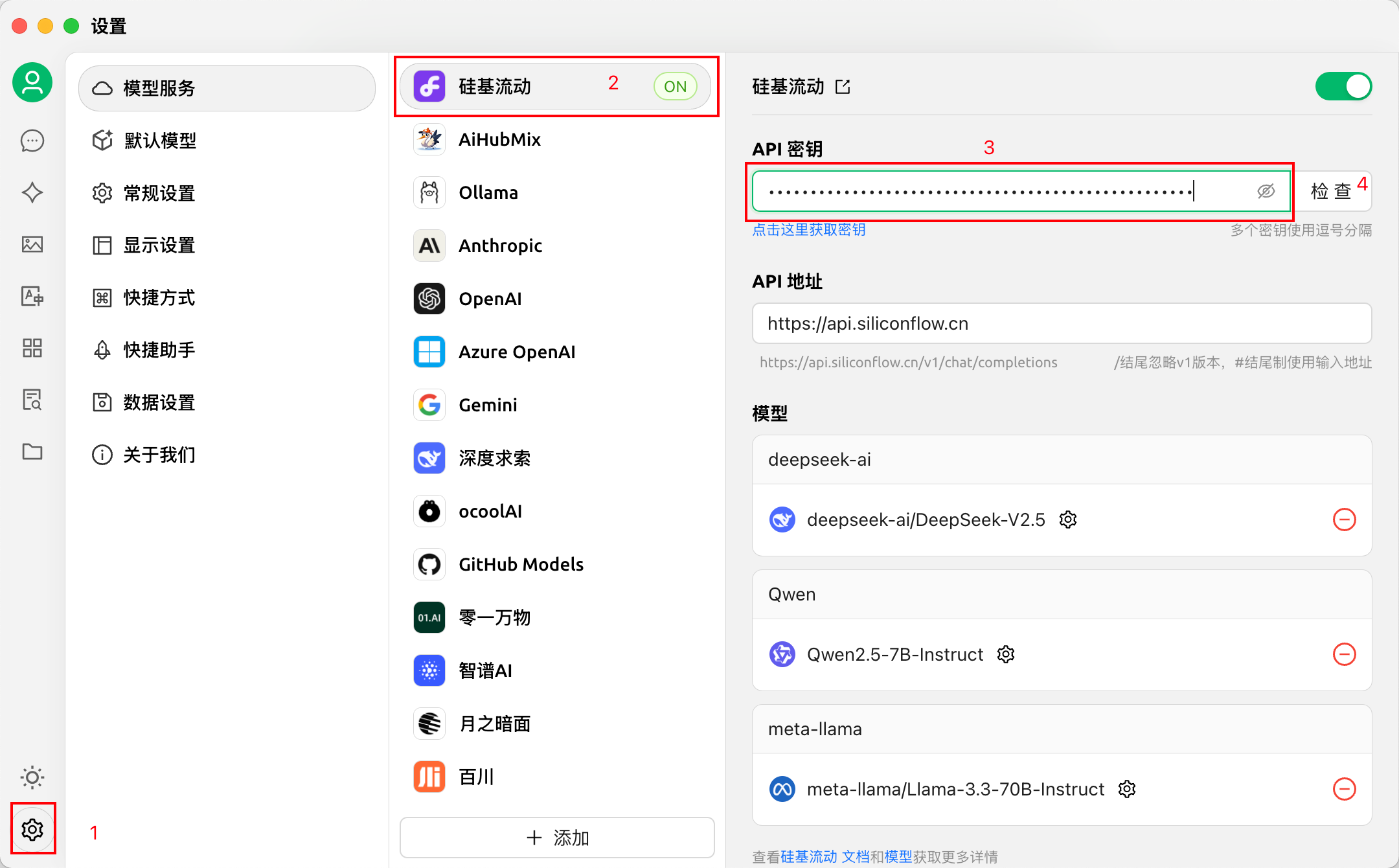Open the image painting sidebar icon
Screen dimensions: 1399x868
(32, 244)
